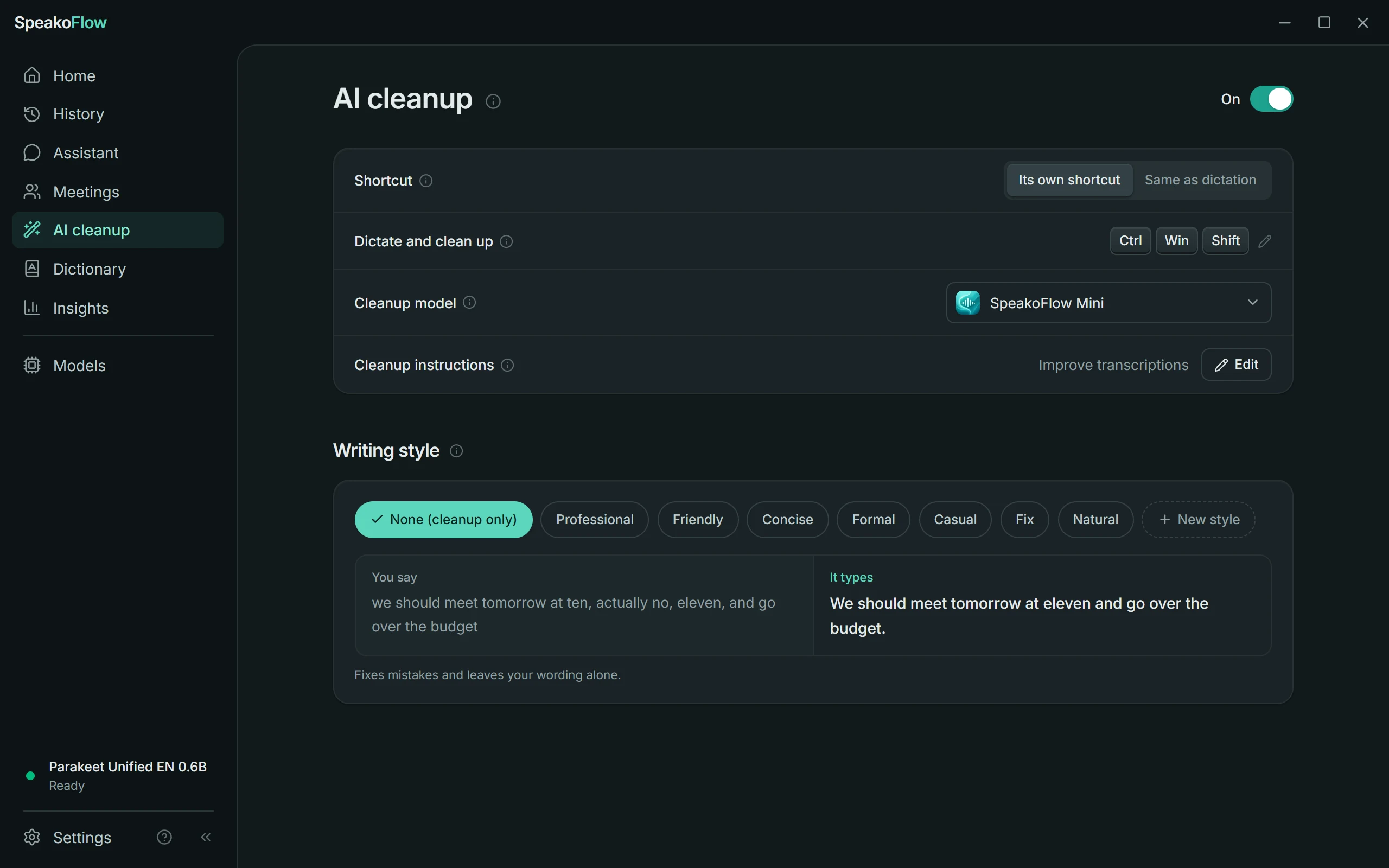Open History in the sidebar

117,114
